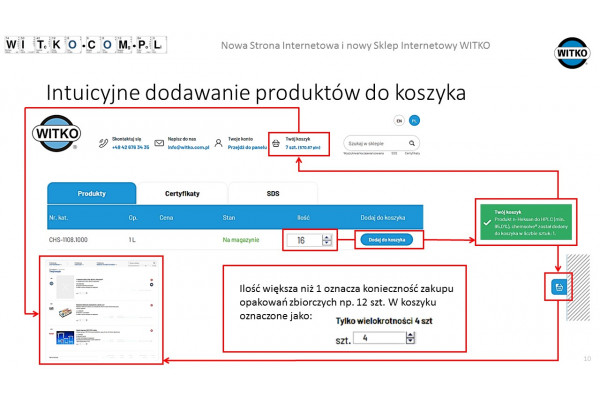Click the Nowa Strona Internetowa header text
This screenshot has height=400, width=600.
click(x=355, y=46)
